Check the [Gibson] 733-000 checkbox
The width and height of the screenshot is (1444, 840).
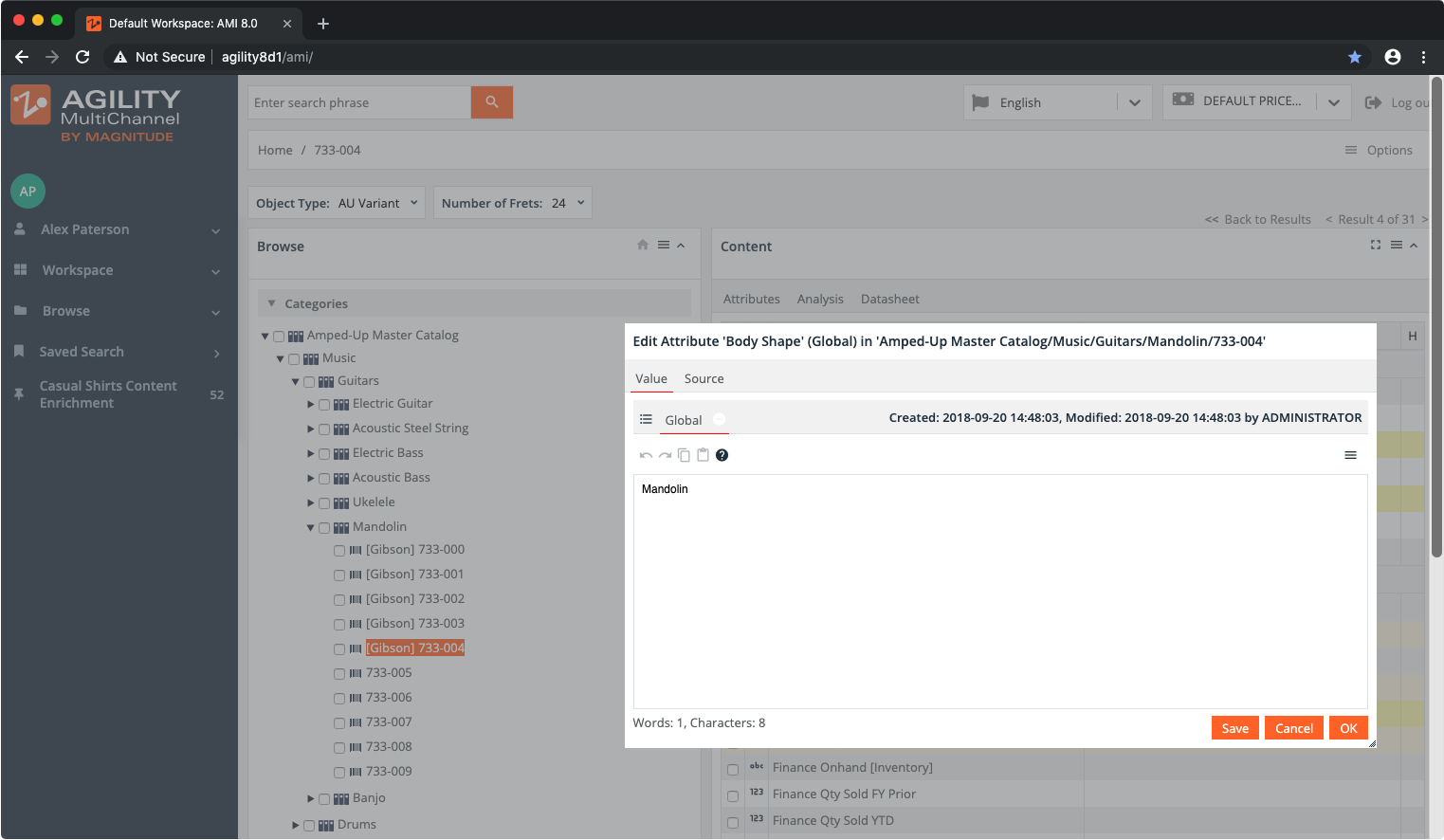[x=339, y=551]
